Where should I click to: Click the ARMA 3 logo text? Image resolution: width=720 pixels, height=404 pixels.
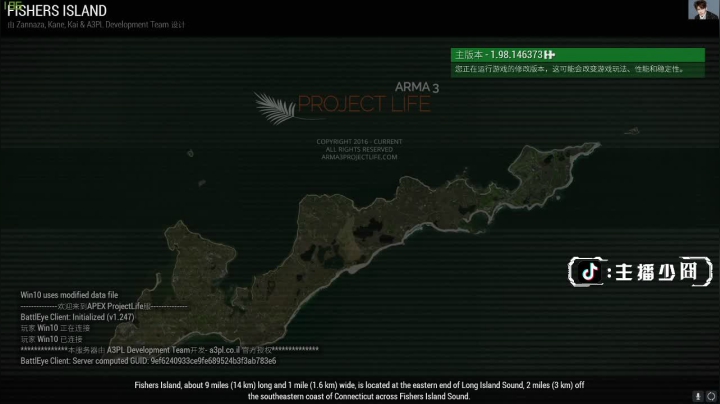(417, 87)
